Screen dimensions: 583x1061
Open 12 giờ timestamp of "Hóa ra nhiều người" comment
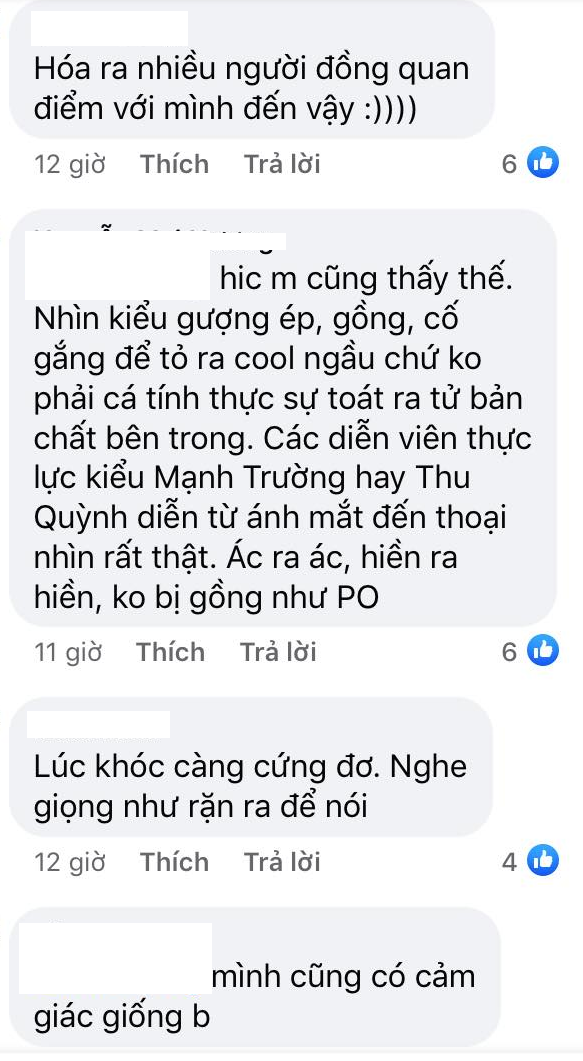point(70,164)
